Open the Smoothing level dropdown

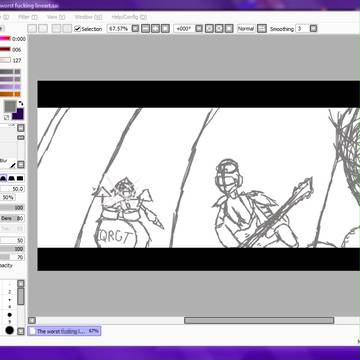313,29
